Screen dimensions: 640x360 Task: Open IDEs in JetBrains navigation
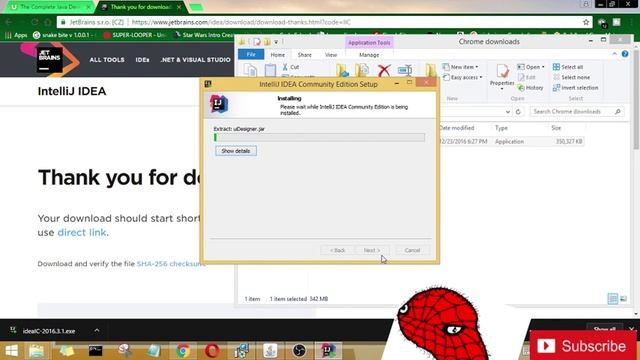[x=142, y=60]
